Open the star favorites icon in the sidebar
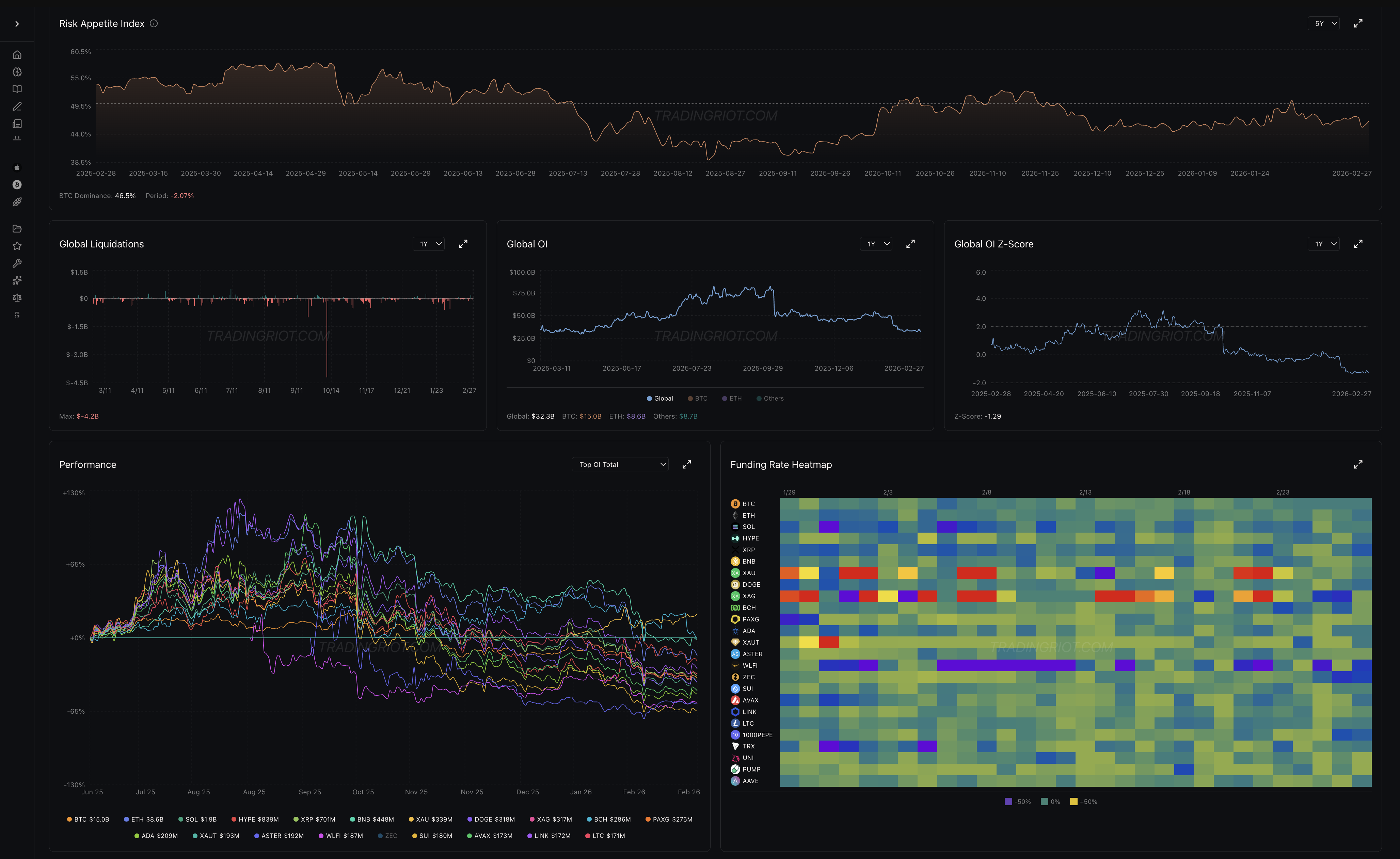The image size is (1400, 859). click(x=17, y=246)
